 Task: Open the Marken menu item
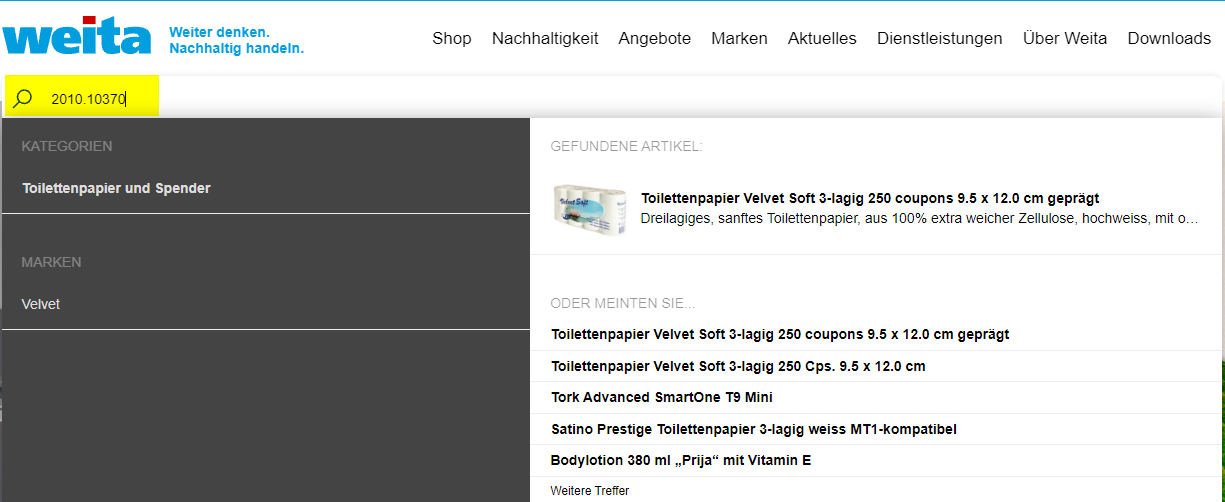pos(740,38)
